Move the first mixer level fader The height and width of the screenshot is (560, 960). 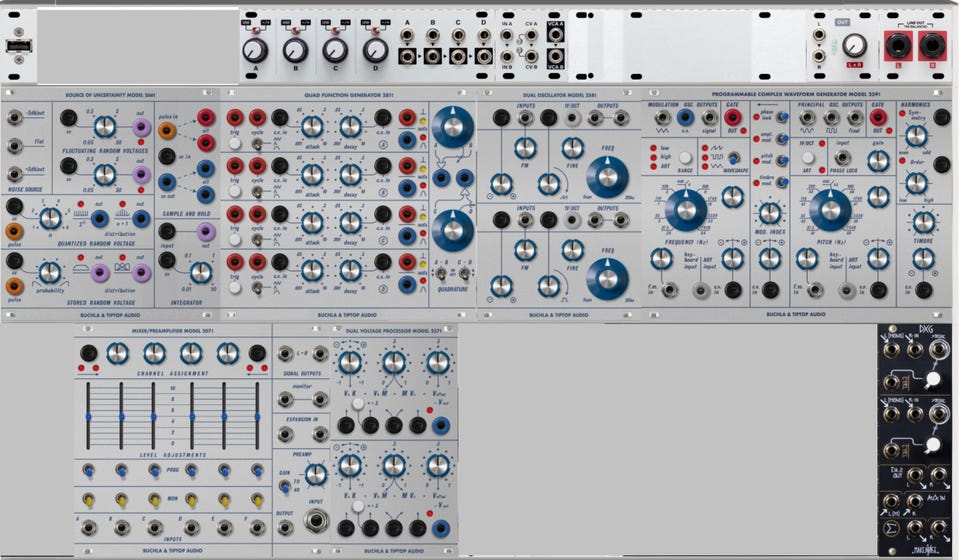click(x=88, y=416)
